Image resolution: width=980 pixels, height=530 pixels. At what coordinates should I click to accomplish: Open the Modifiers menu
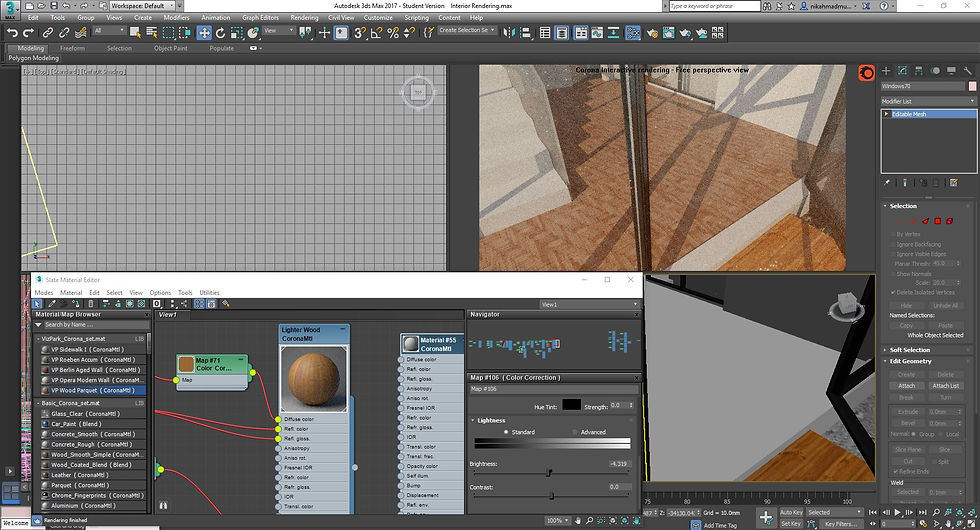pos(176,18)
